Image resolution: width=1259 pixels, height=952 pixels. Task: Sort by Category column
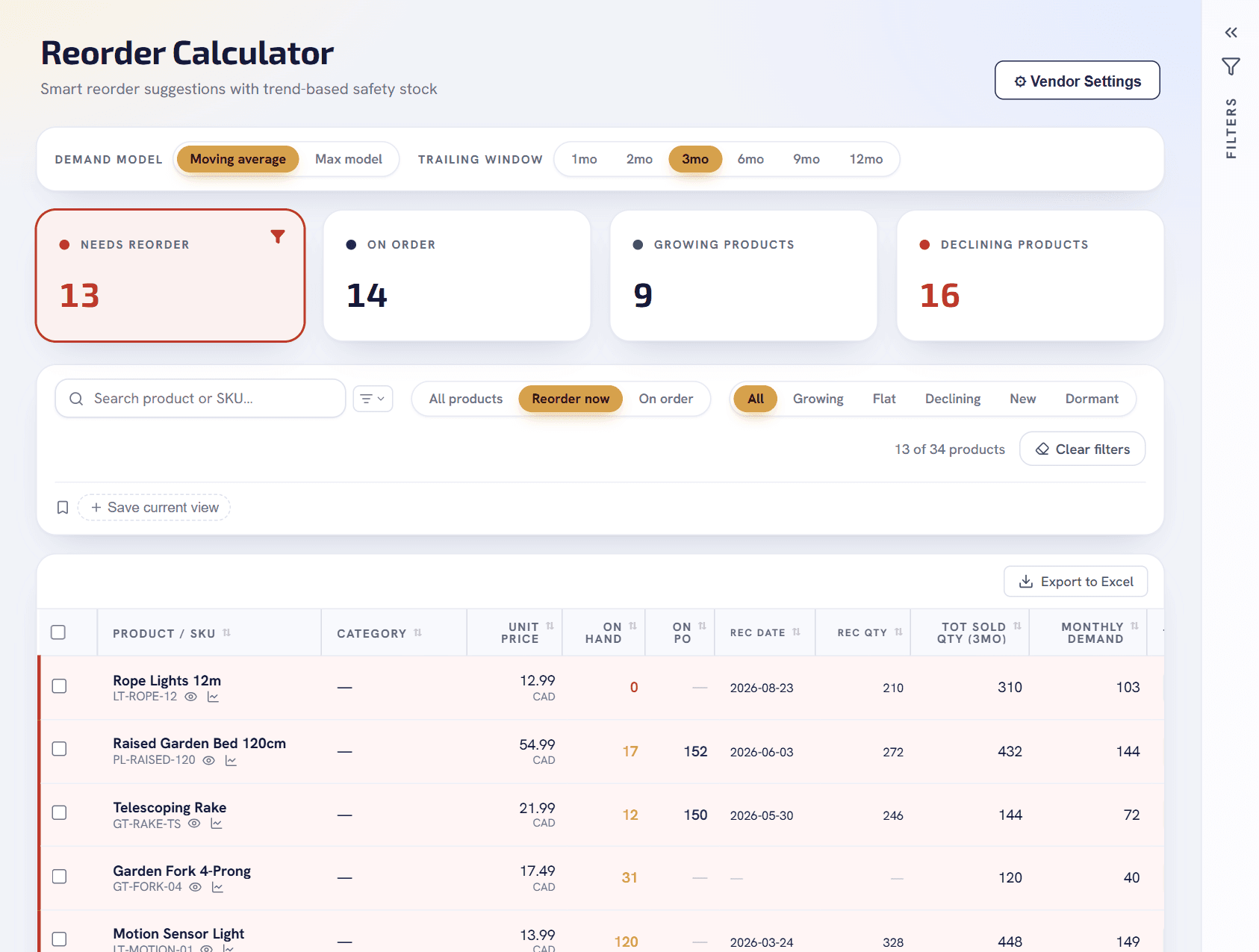tap(417, 632)
